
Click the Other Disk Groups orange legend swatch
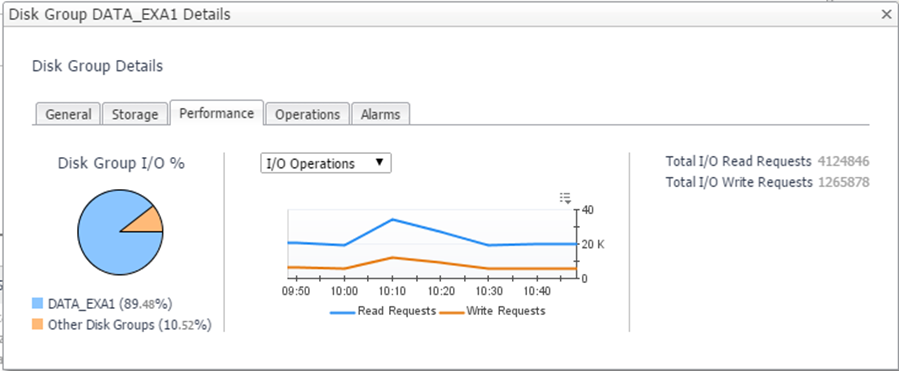38,325
